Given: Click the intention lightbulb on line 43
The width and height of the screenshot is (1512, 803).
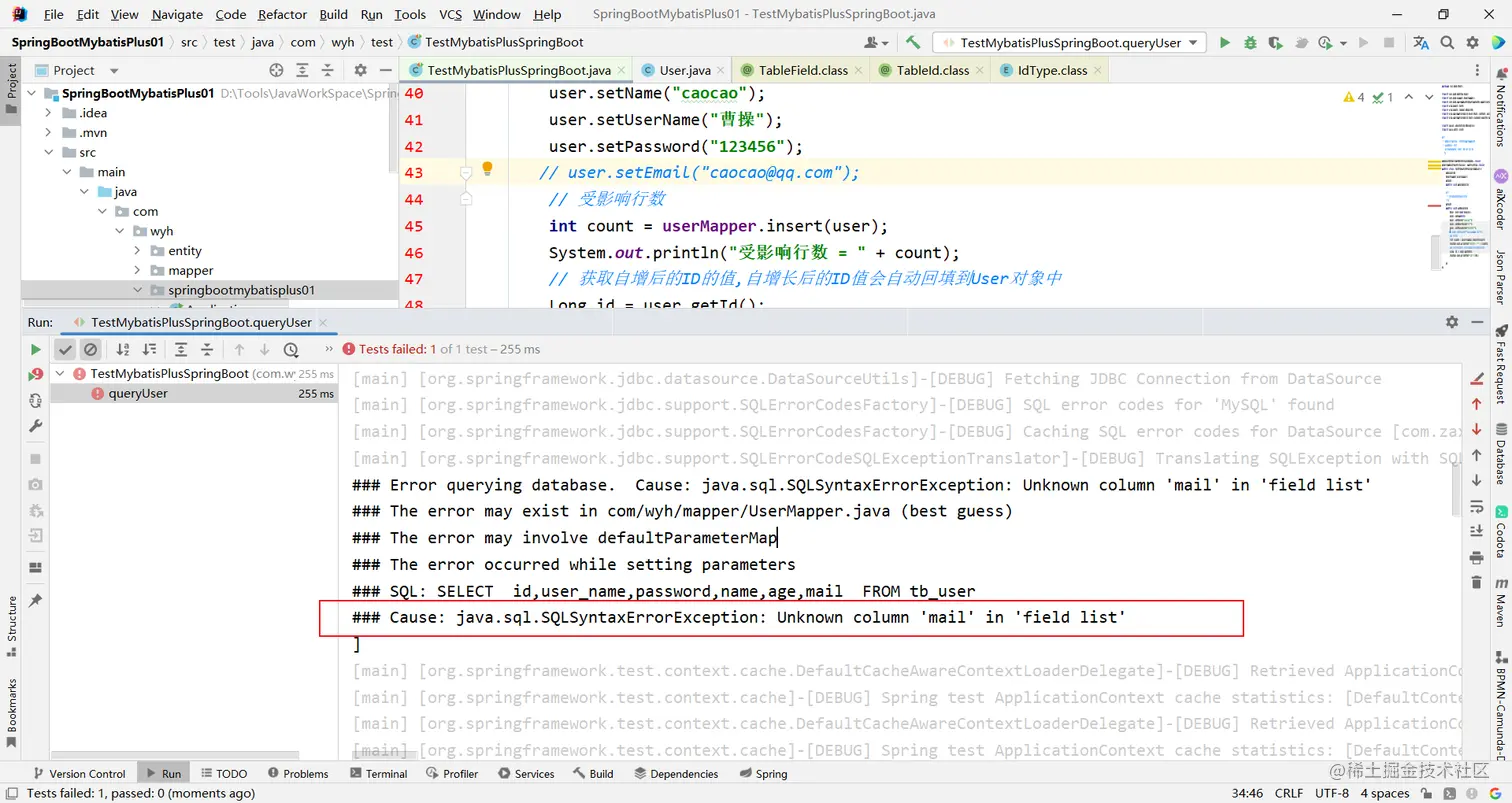Looking at the screenshot, I should coord(487,169).
